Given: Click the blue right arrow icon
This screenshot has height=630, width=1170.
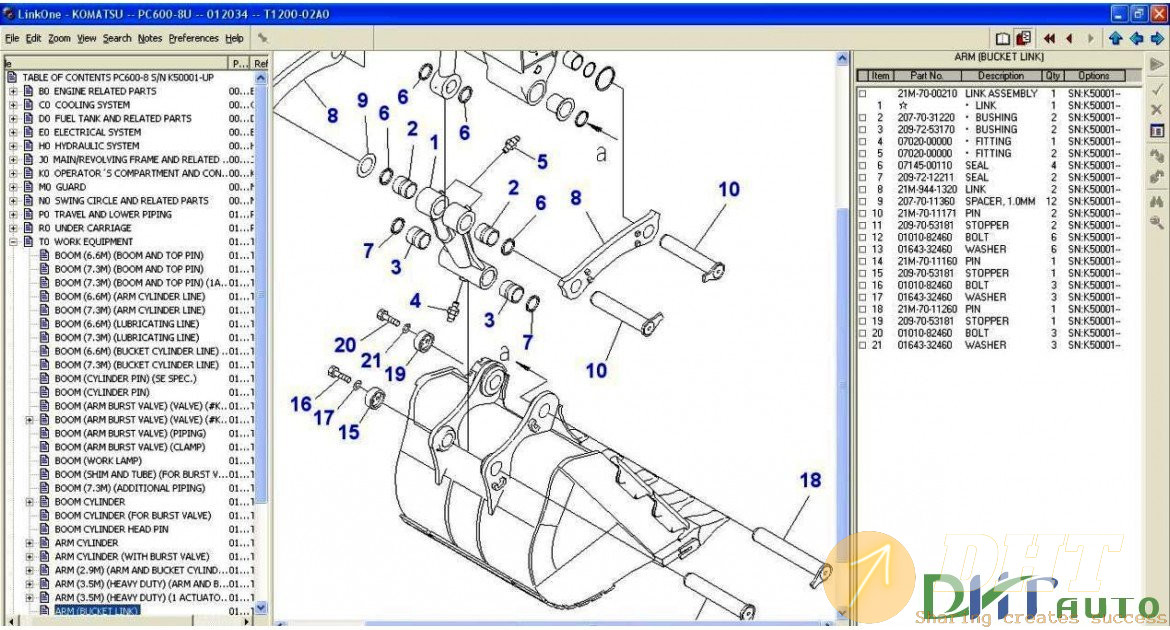Looking at the screenshot, I should pyautogui.click(x=1157, y=38).
